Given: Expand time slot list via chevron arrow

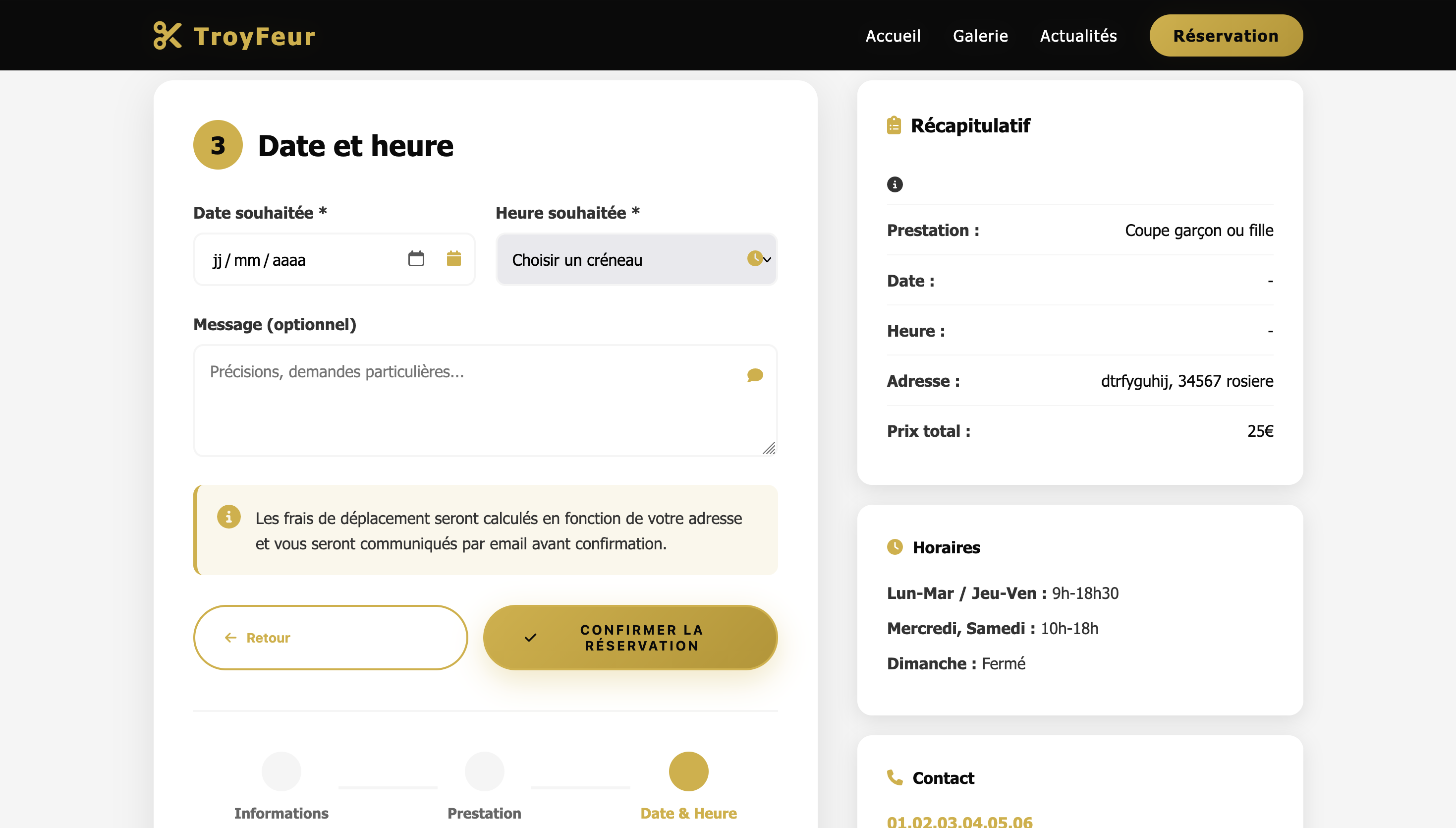Looking at the screenshot, I should tap(767, 260).
